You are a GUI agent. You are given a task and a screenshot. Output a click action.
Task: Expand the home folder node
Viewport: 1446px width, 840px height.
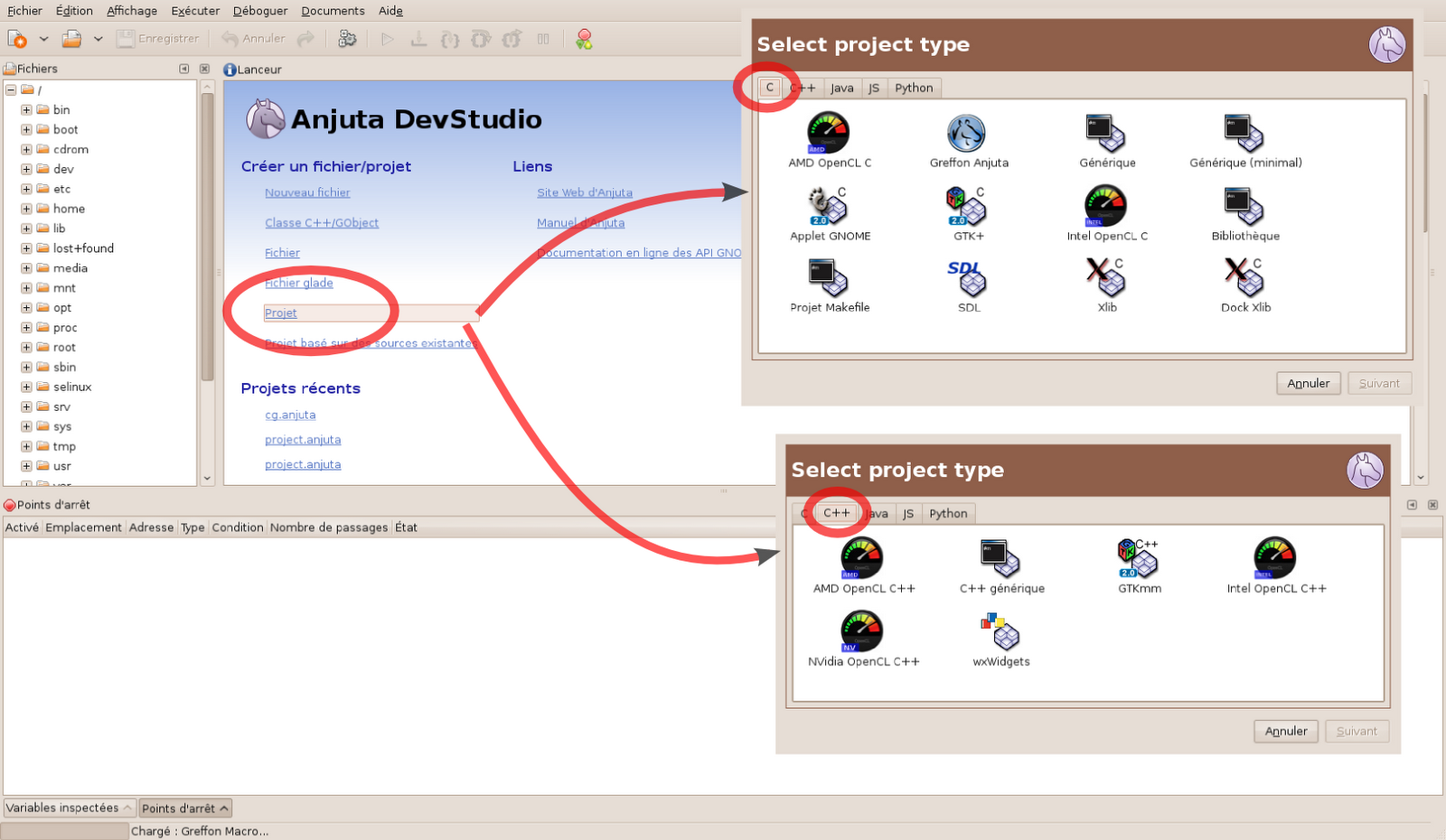tap(26, 210)
